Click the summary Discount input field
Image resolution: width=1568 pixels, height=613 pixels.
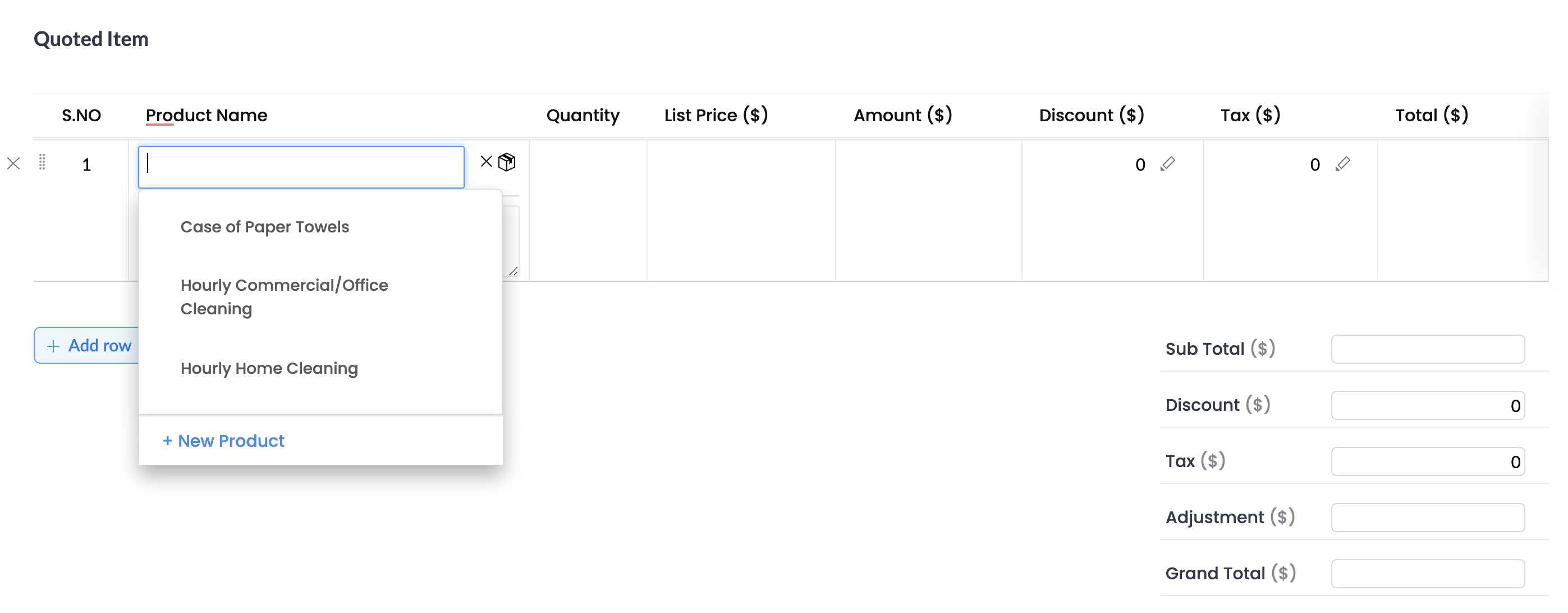pyautogui.click(x=1427, y=406)
